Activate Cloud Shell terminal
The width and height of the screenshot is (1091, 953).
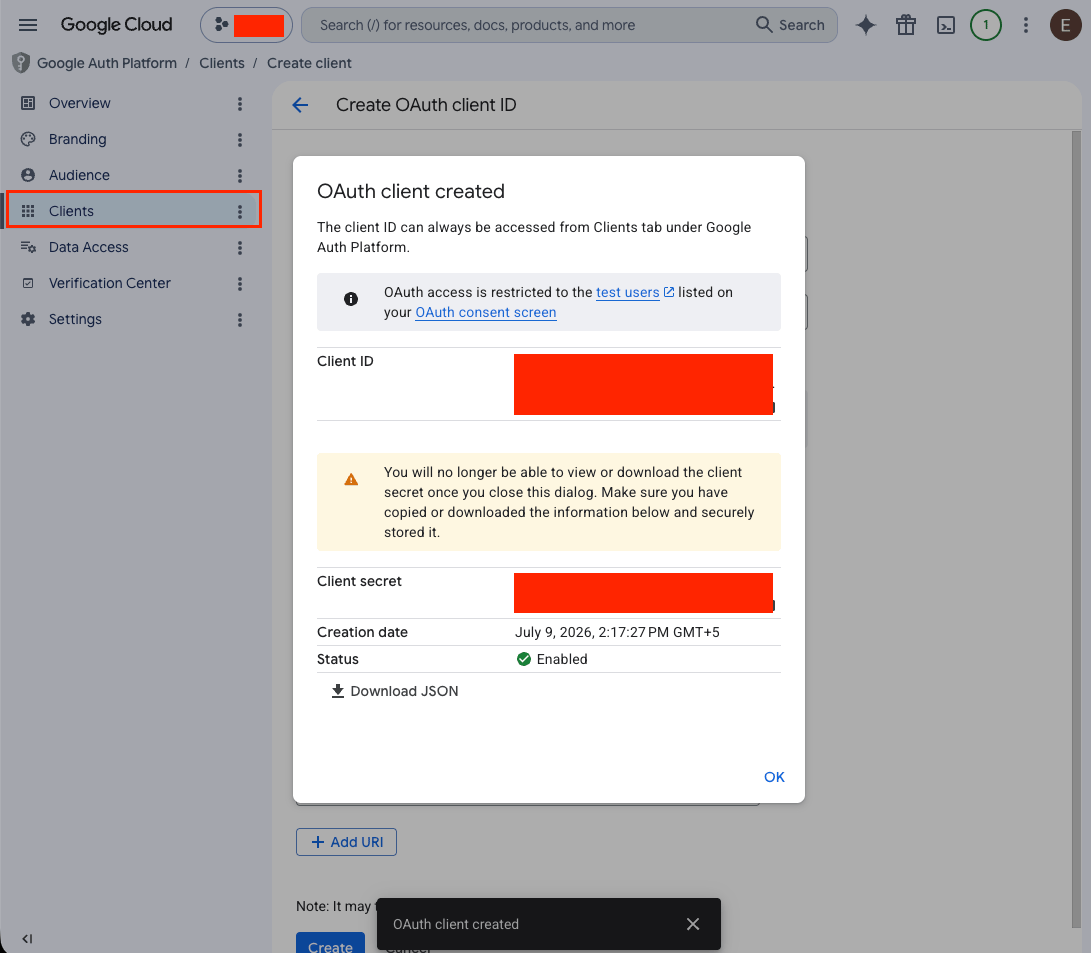946,26
